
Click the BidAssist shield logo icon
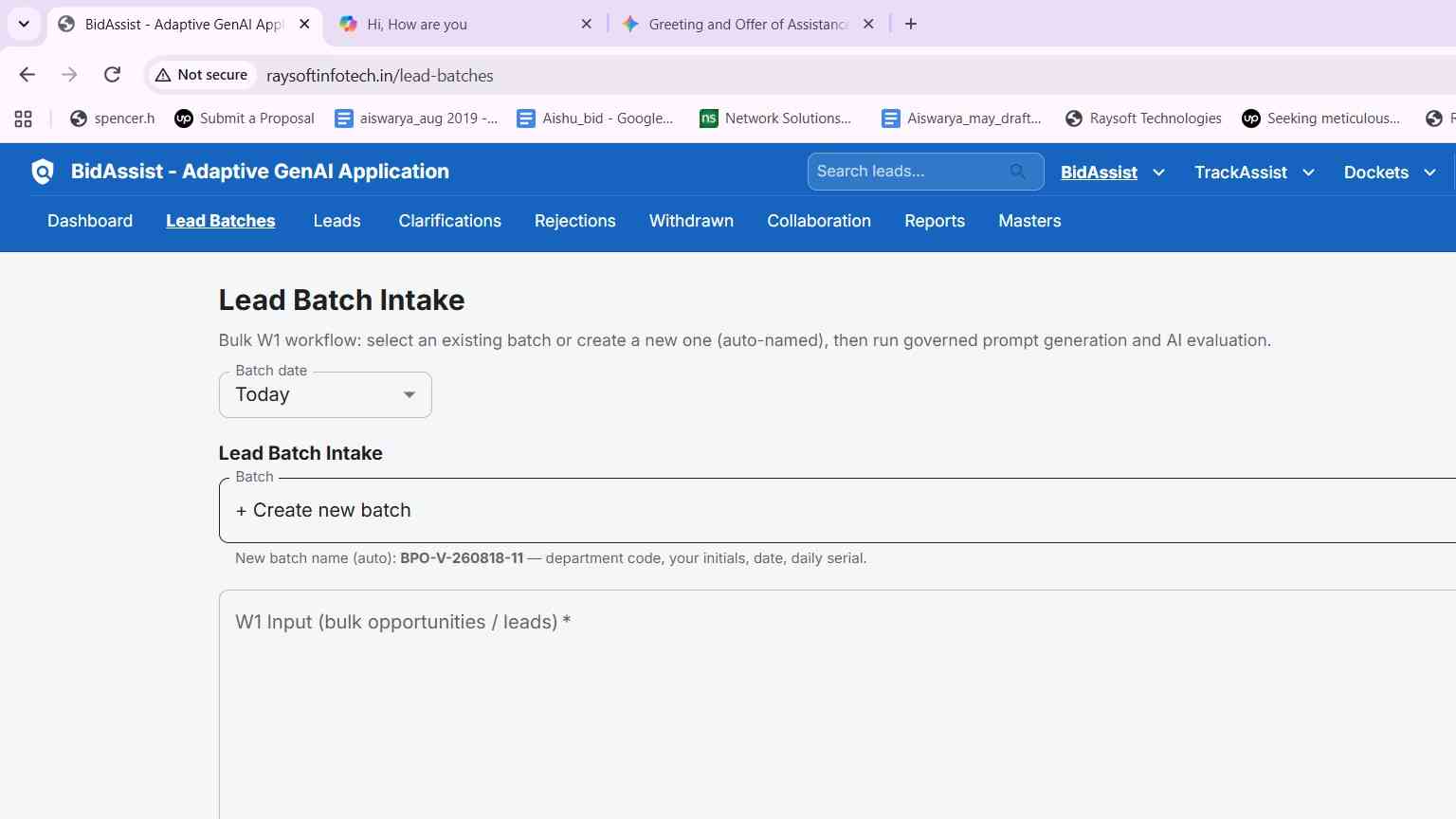[x=43, y=172]
